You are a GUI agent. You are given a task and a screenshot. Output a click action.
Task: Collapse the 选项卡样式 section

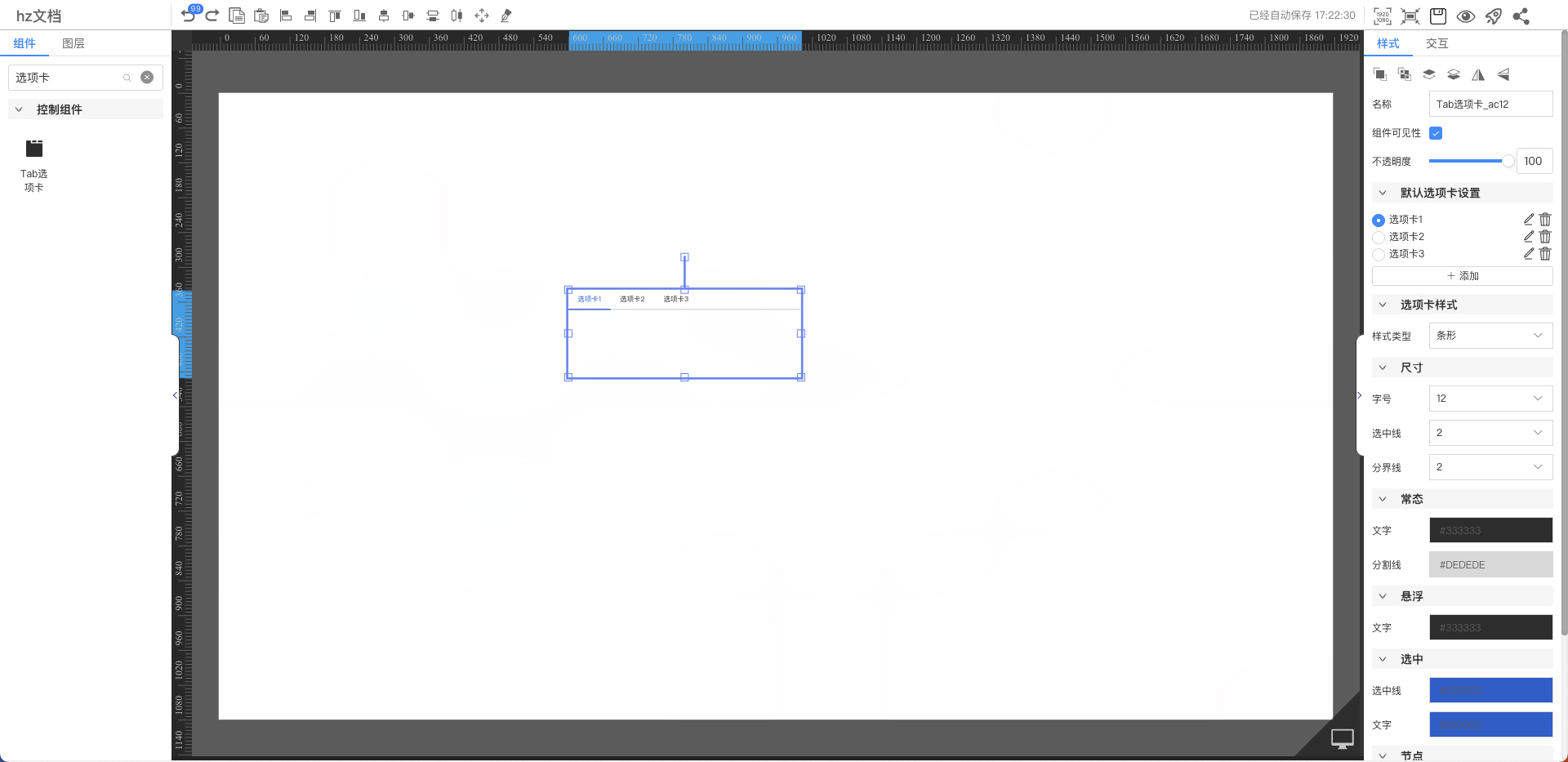[x=1383, y=305]
